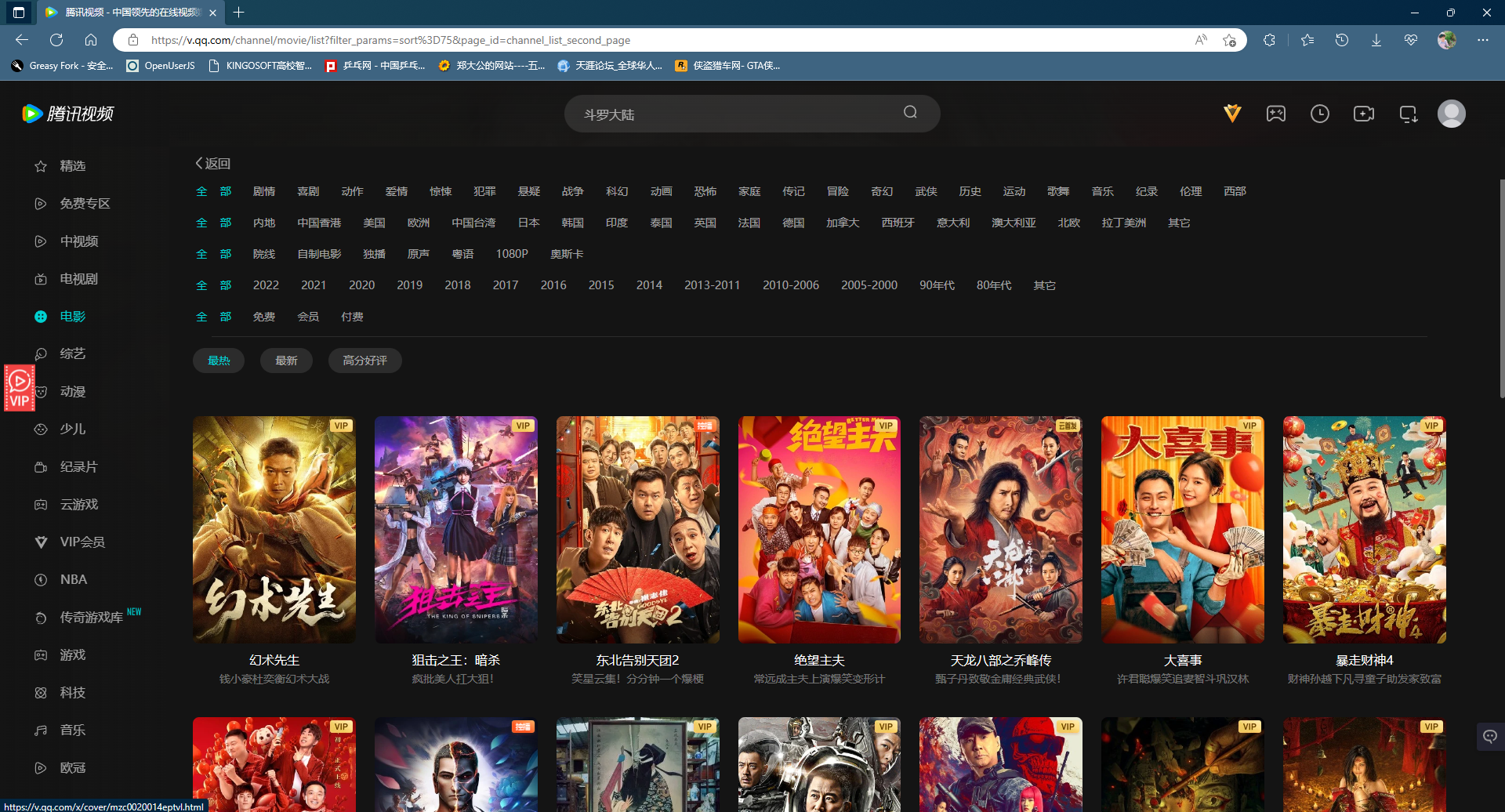The height and width of the screenshot is (812, 1505).
Task: Filter region by 美国
Action: coord(374,223)
